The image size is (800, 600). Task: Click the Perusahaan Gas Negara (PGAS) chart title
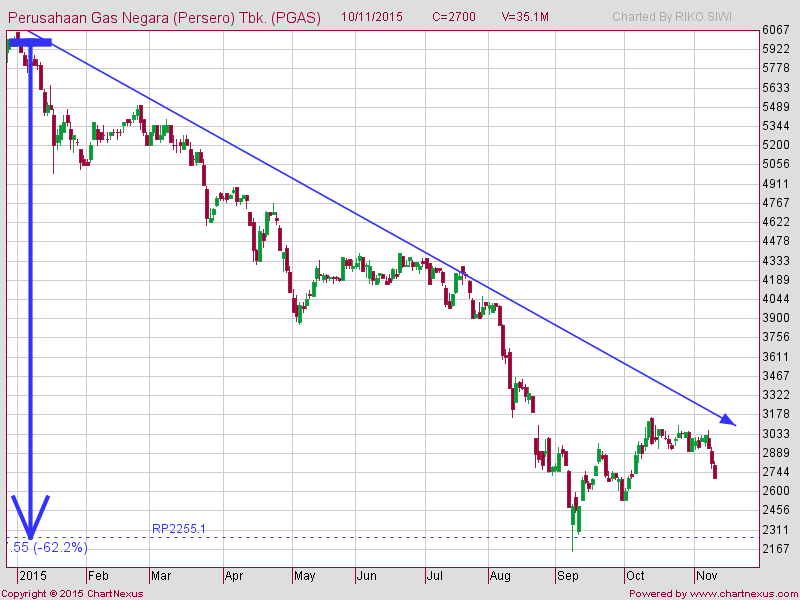click(164, 18)
